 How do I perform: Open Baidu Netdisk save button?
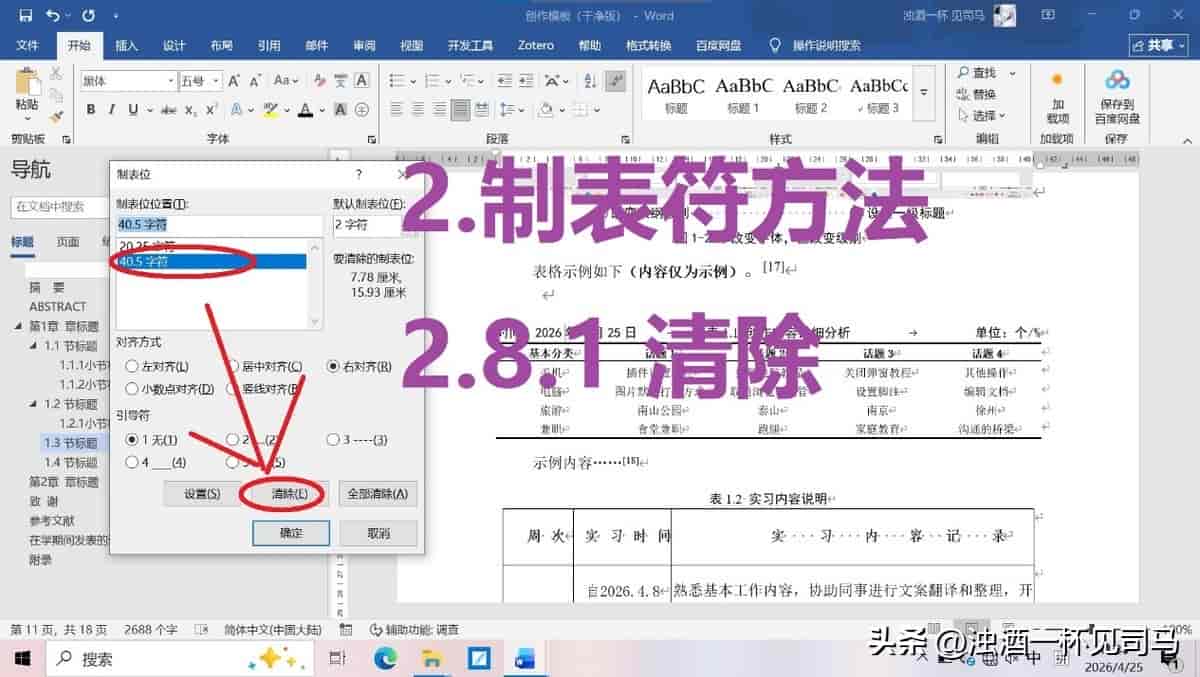1117,96
